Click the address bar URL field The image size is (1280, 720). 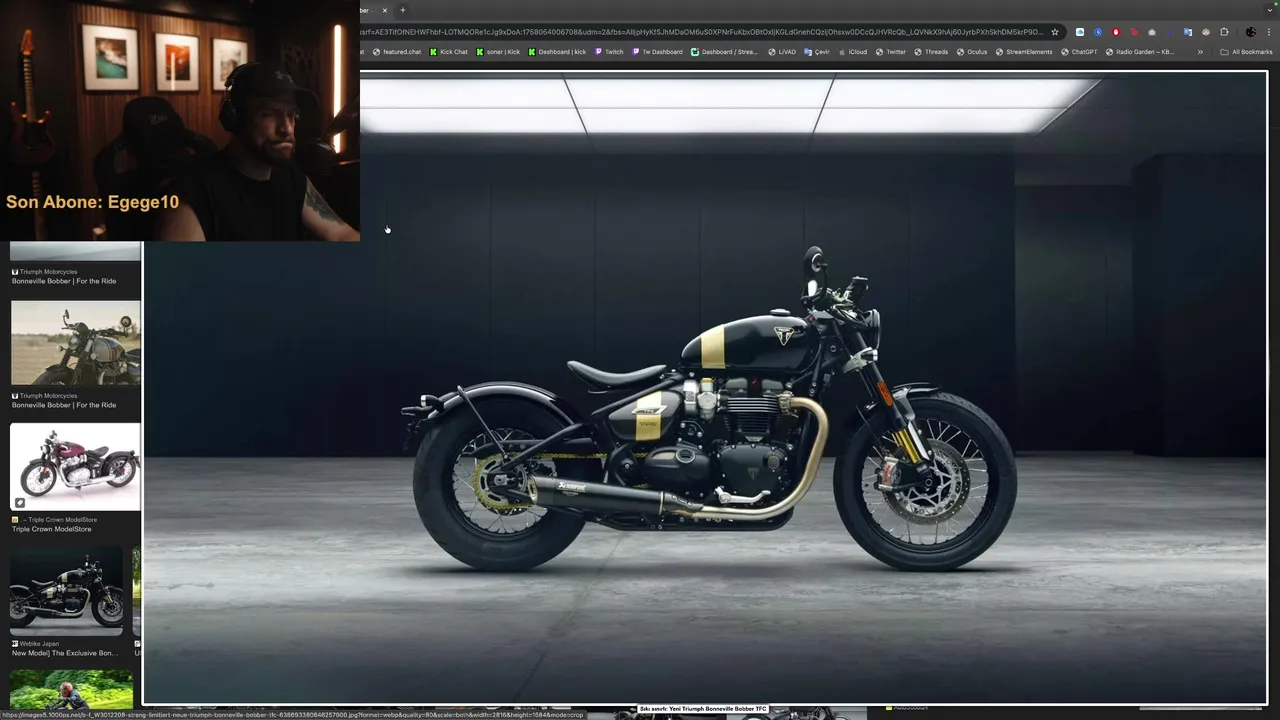pos(700,32)
